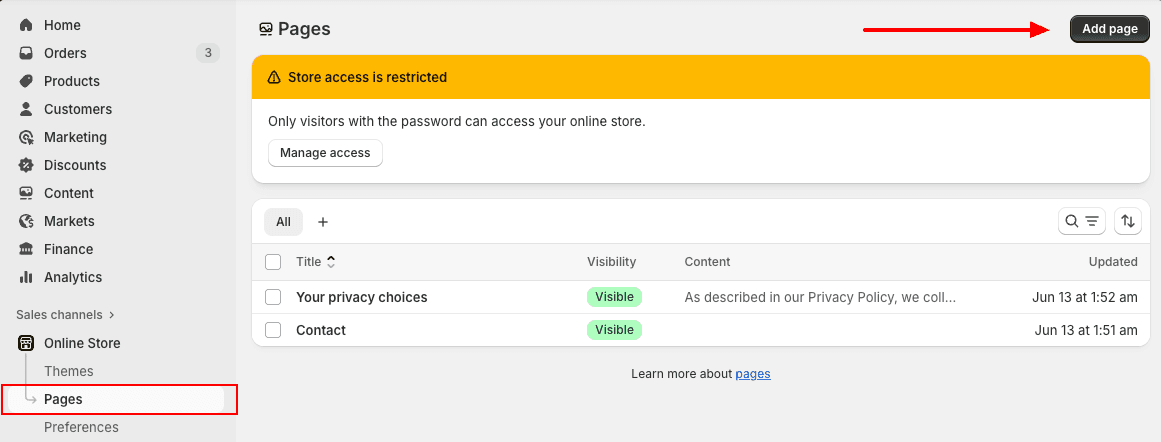Select the Customers person icon
This screenshot has width=1161, height=442.
coord(26,109)
